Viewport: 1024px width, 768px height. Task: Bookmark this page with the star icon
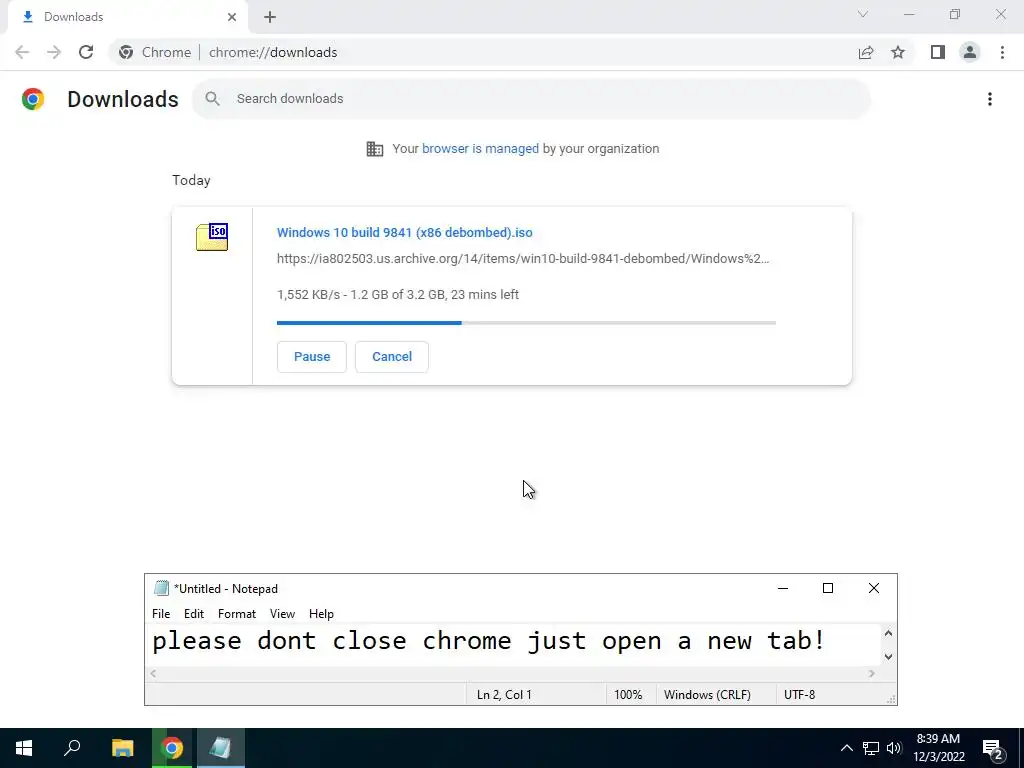click(x=898, y=52)
